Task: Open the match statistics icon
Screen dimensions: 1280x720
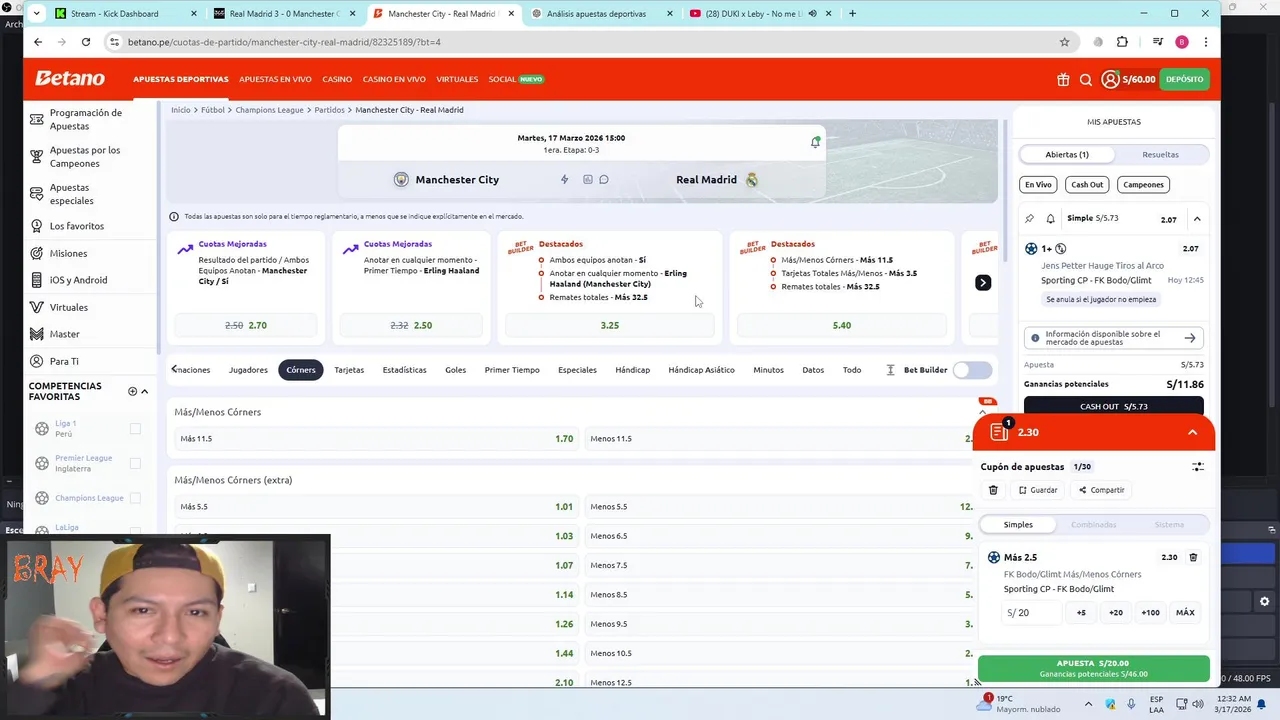Action: coord(588,180)
